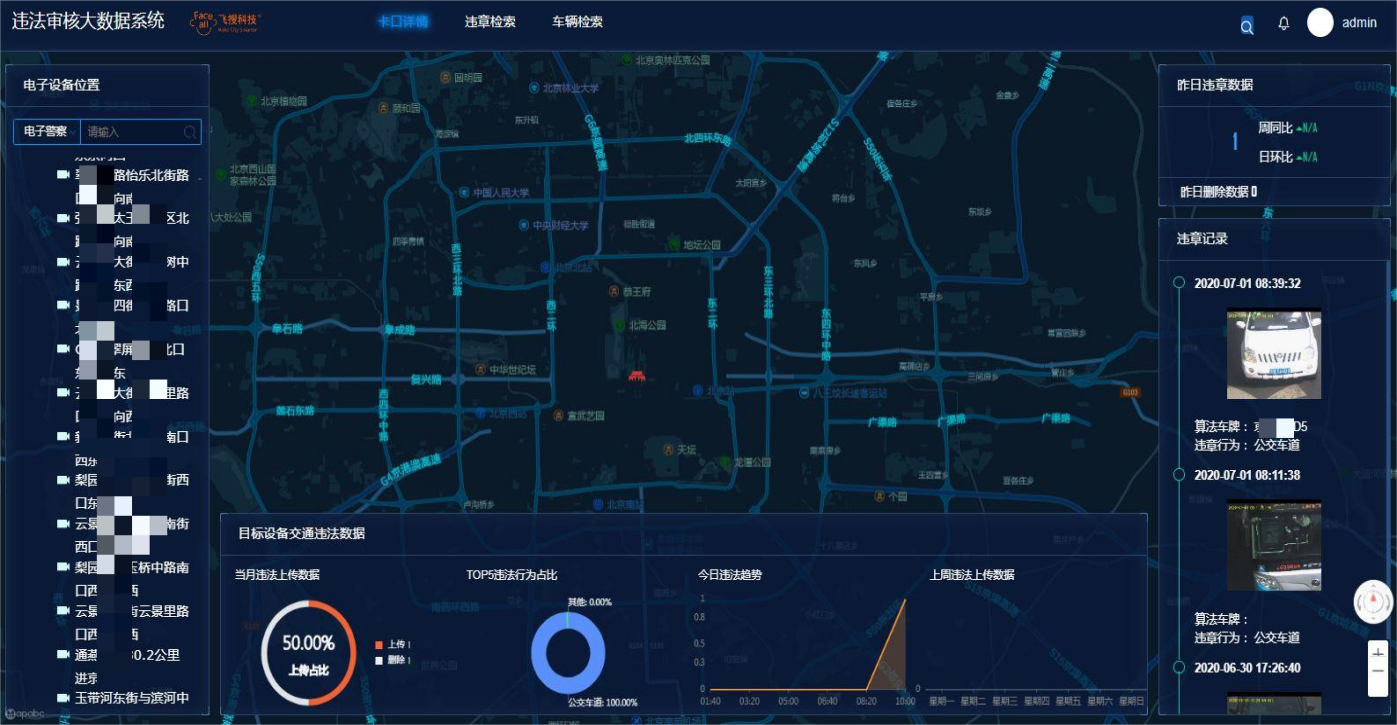Open the 电子警察 device type dropdown
1397x725 pixels.
click(x=46, y=132)
